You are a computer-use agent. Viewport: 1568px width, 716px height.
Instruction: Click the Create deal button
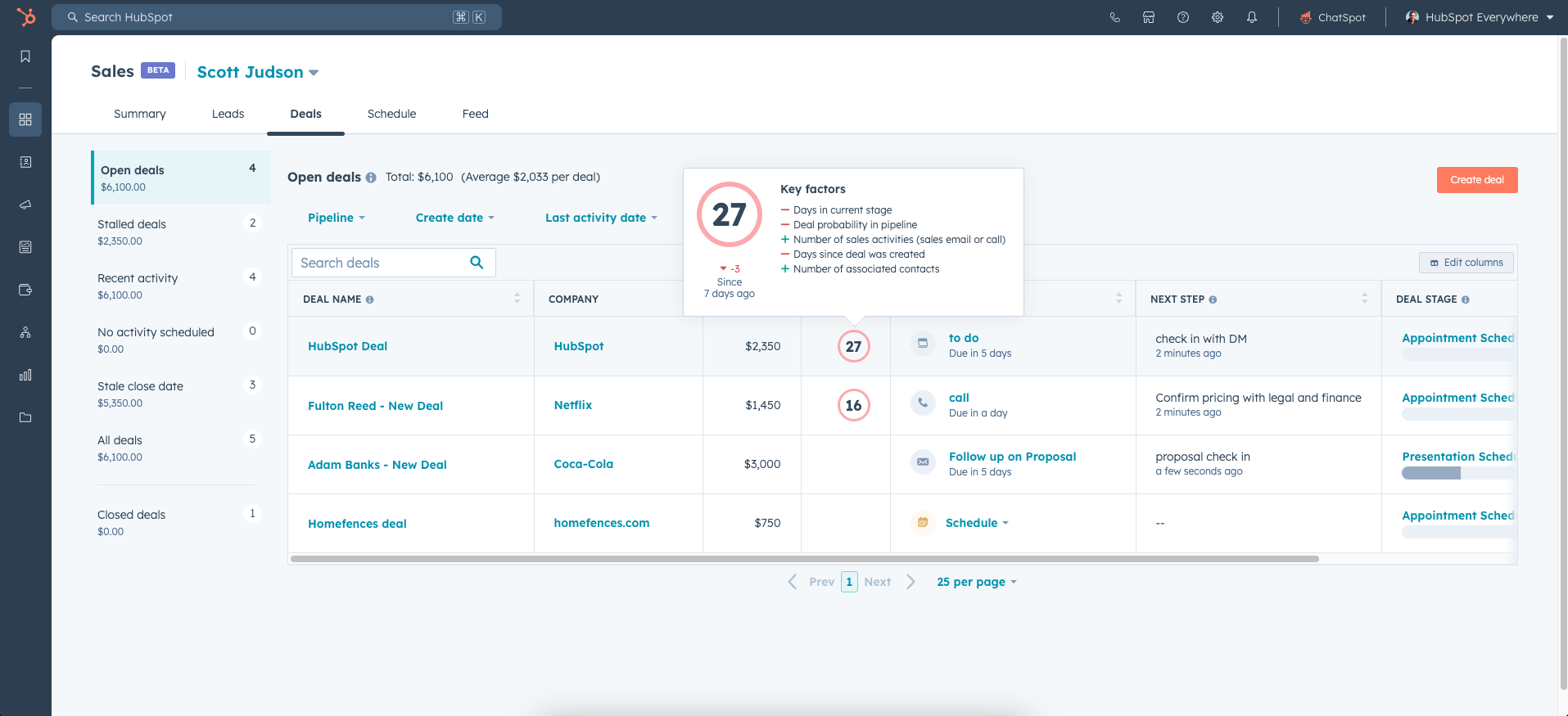click(1477, 180)
